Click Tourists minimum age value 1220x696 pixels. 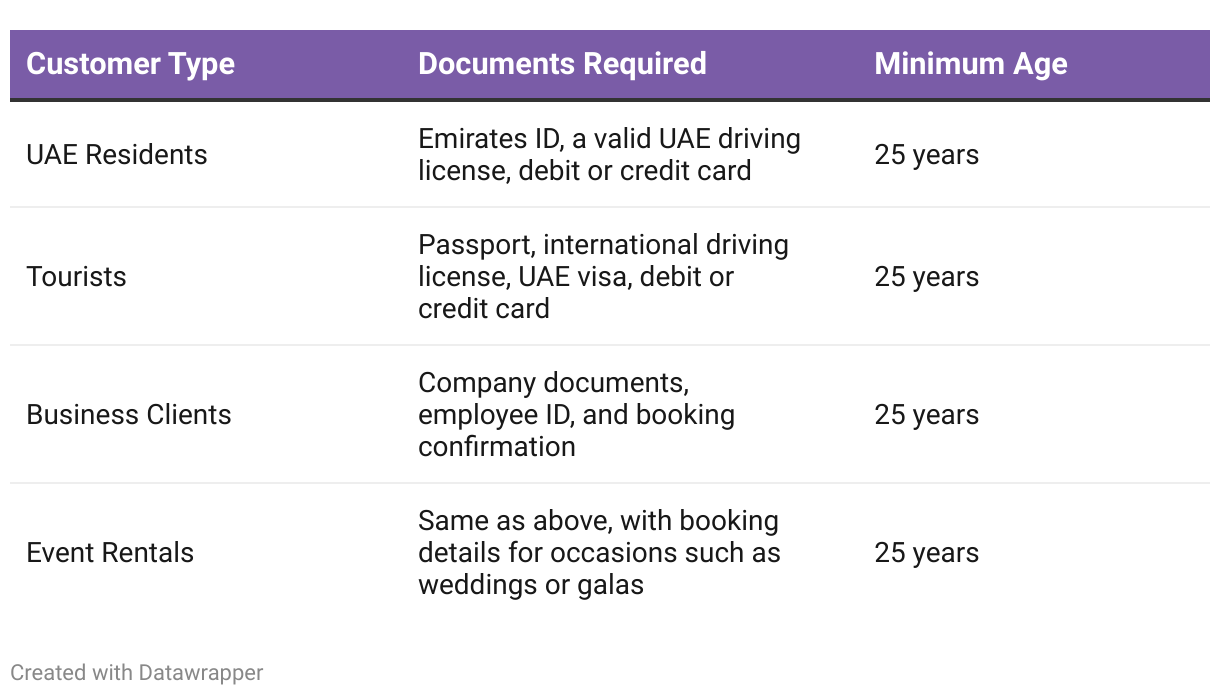tap(926, 277)
